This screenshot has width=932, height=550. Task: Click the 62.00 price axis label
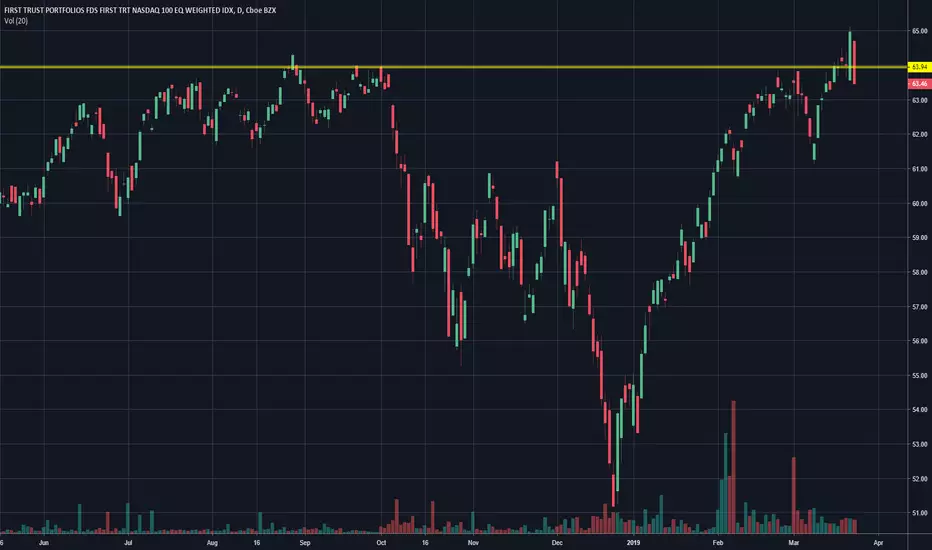[x=920, y=134]
